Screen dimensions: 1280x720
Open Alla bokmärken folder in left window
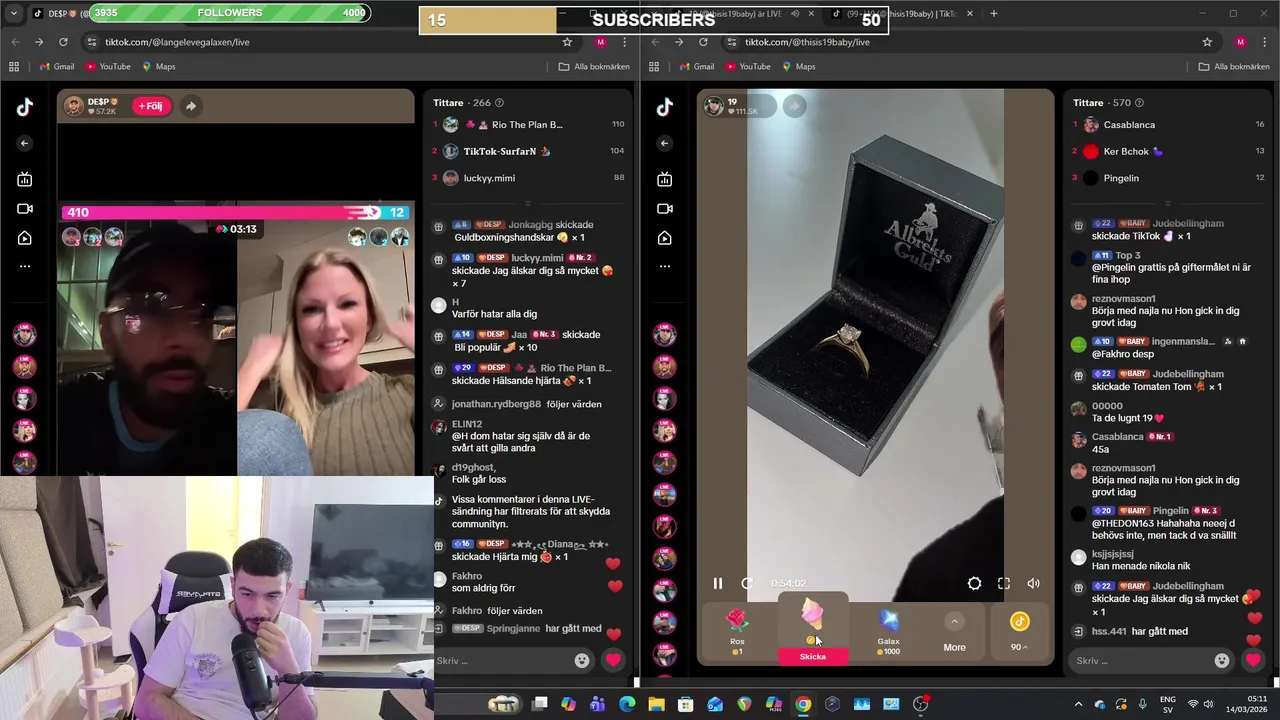coord(594,66)
